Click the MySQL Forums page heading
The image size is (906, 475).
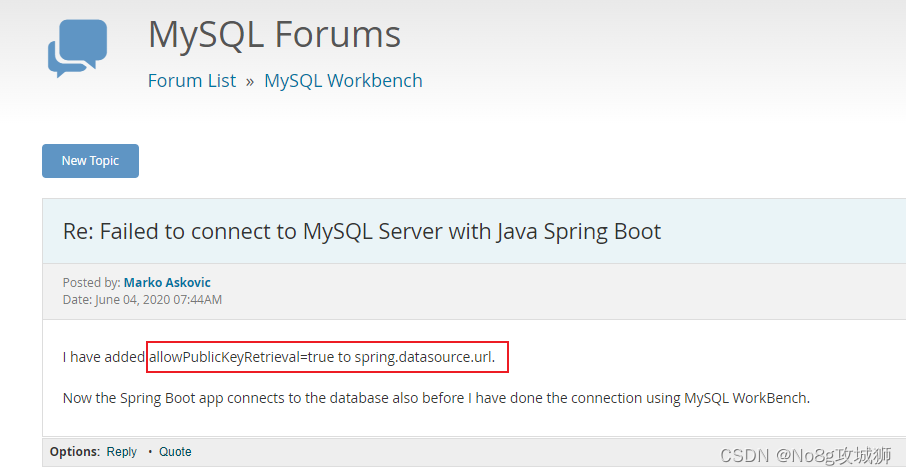pos(274,35)
